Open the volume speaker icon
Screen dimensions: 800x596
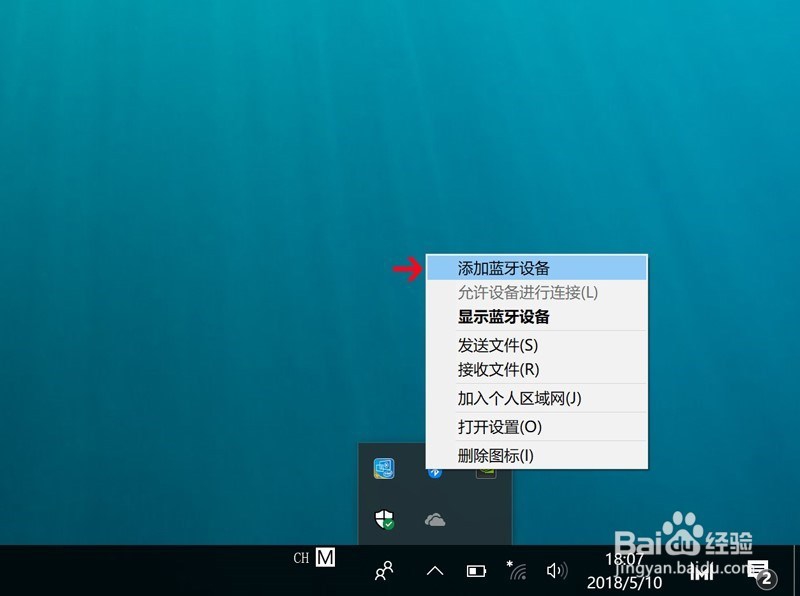coord(557,571)
